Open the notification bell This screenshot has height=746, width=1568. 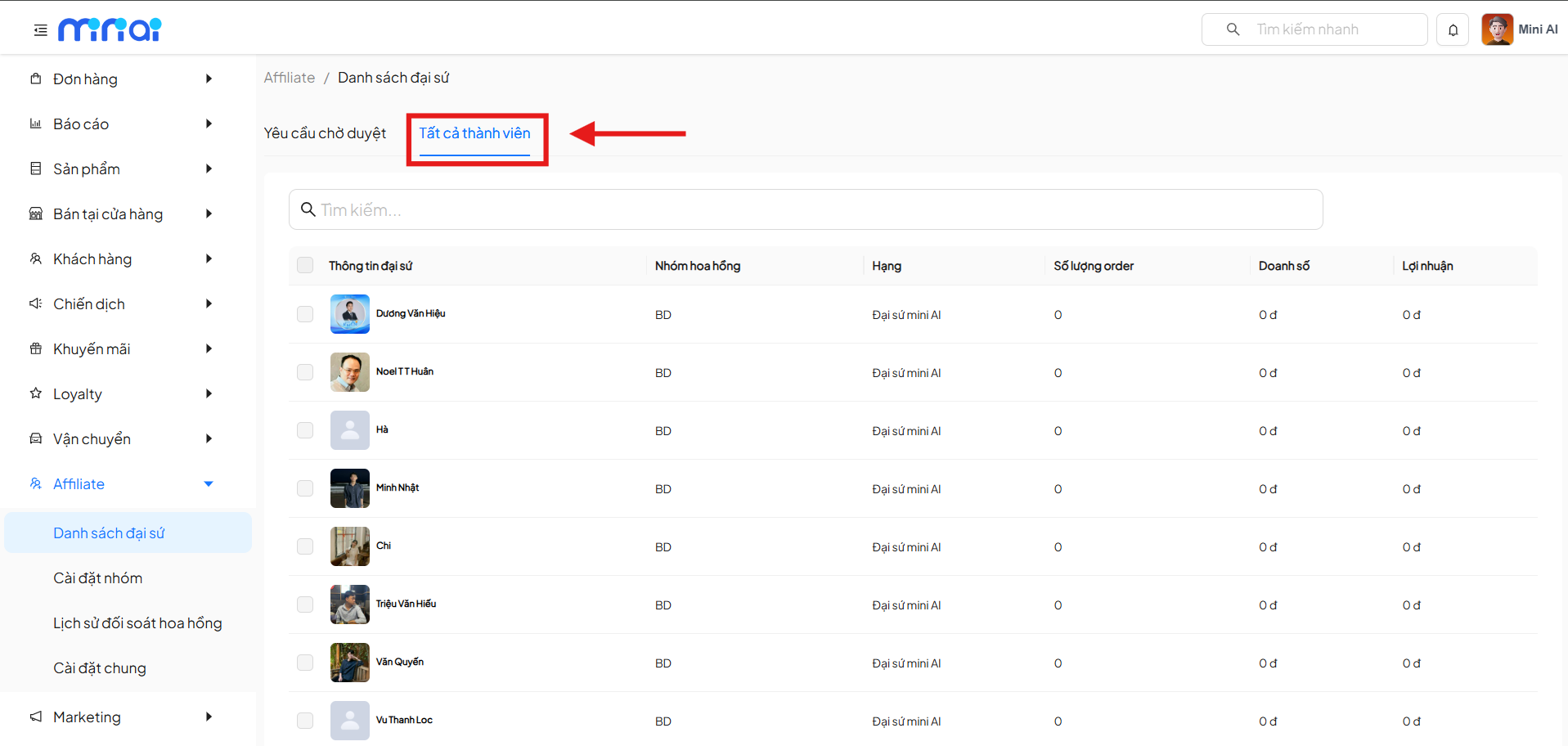coord(1453,30)
